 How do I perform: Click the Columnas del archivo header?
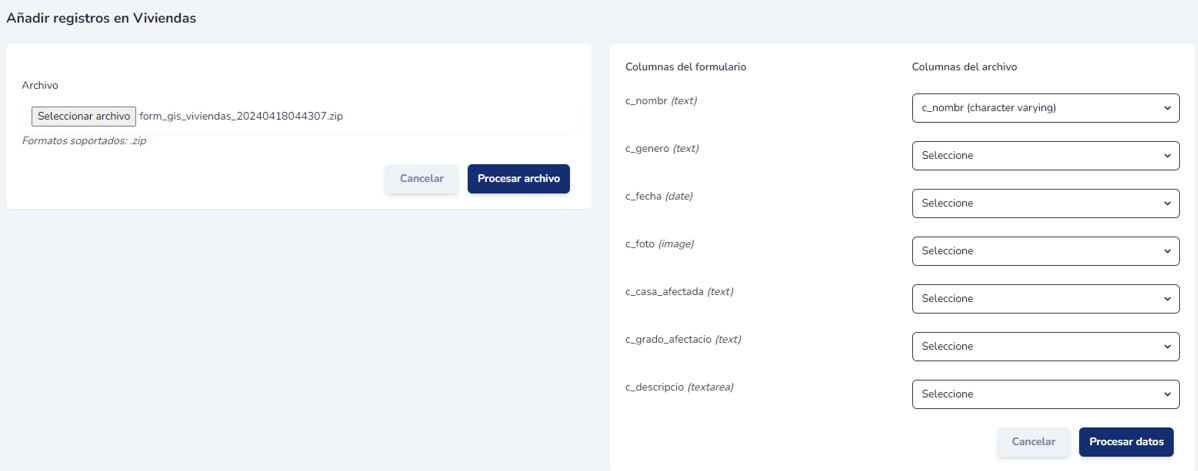click(x=964, y=67)
